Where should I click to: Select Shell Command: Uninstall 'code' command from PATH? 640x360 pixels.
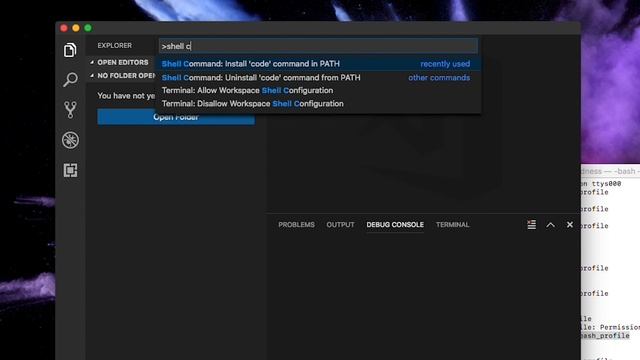point(318,78)
